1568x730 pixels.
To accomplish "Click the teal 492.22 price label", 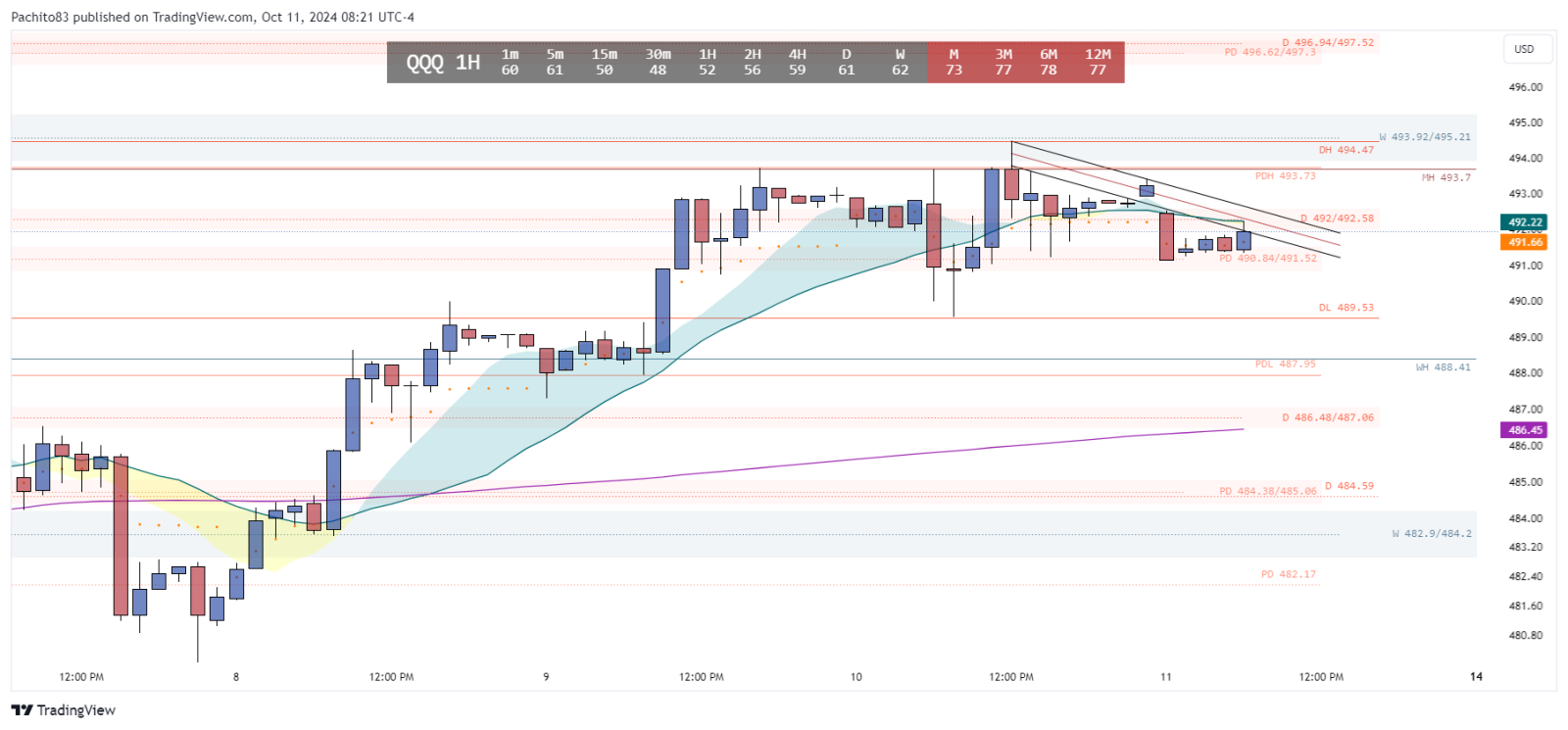I will click(1525, 222).
